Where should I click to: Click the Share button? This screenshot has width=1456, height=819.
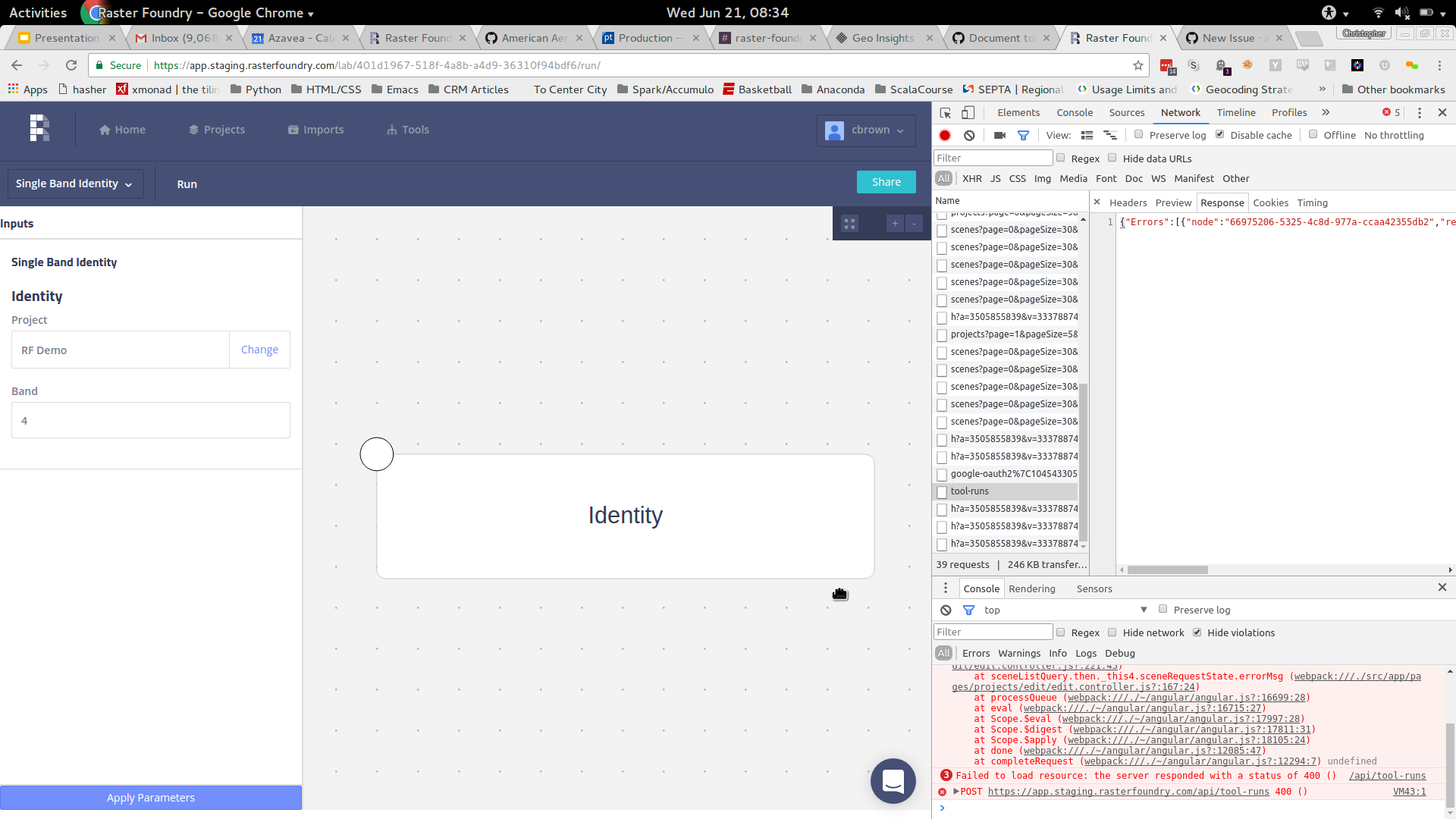[886, 182]
